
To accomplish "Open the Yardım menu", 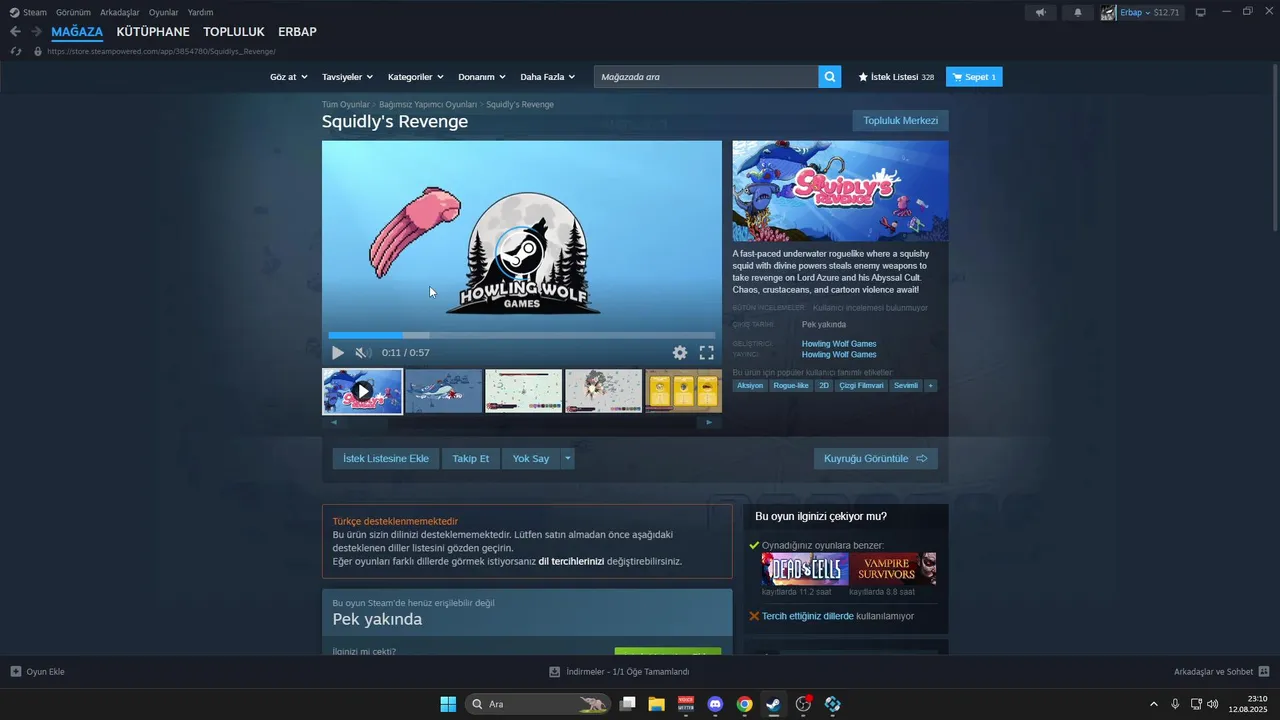I will pyautogui.click(x=200, y=12).
